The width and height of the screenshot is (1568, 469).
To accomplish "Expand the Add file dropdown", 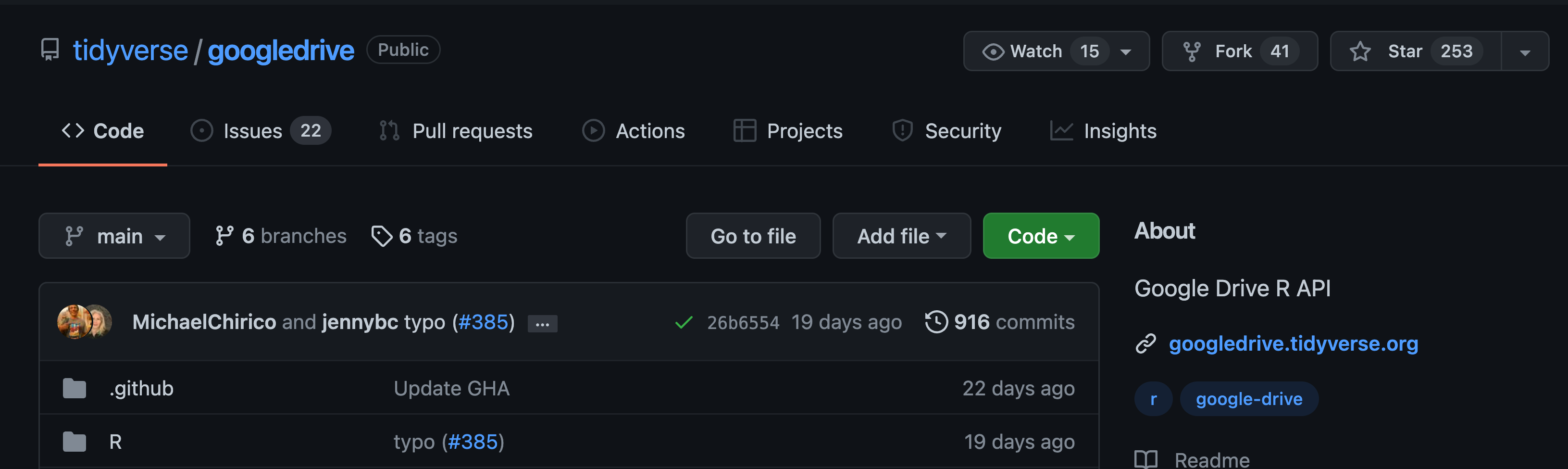I will [901, 236].
